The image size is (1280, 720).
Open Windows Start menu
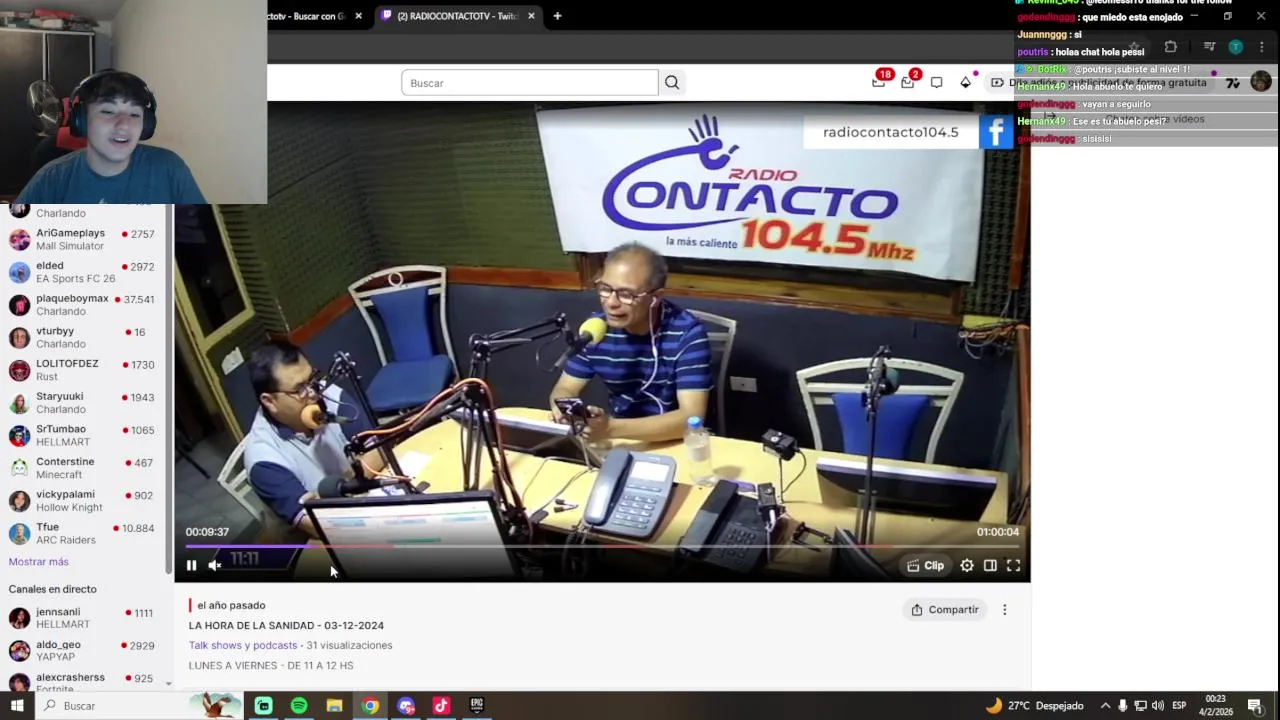tap(17, 706)
